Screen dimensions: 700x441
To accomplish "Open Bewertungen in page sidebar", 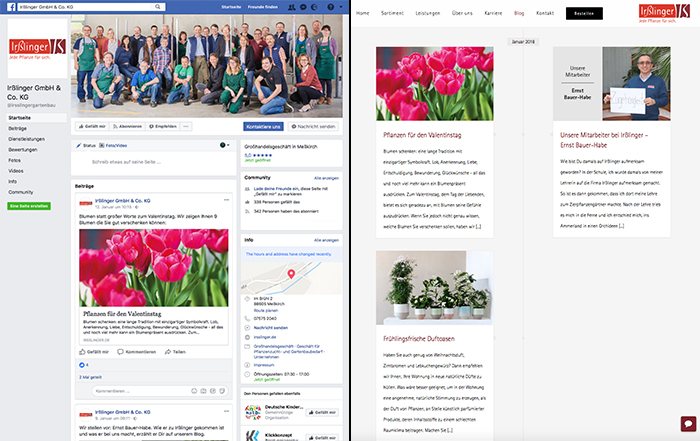I will point(23,150).
